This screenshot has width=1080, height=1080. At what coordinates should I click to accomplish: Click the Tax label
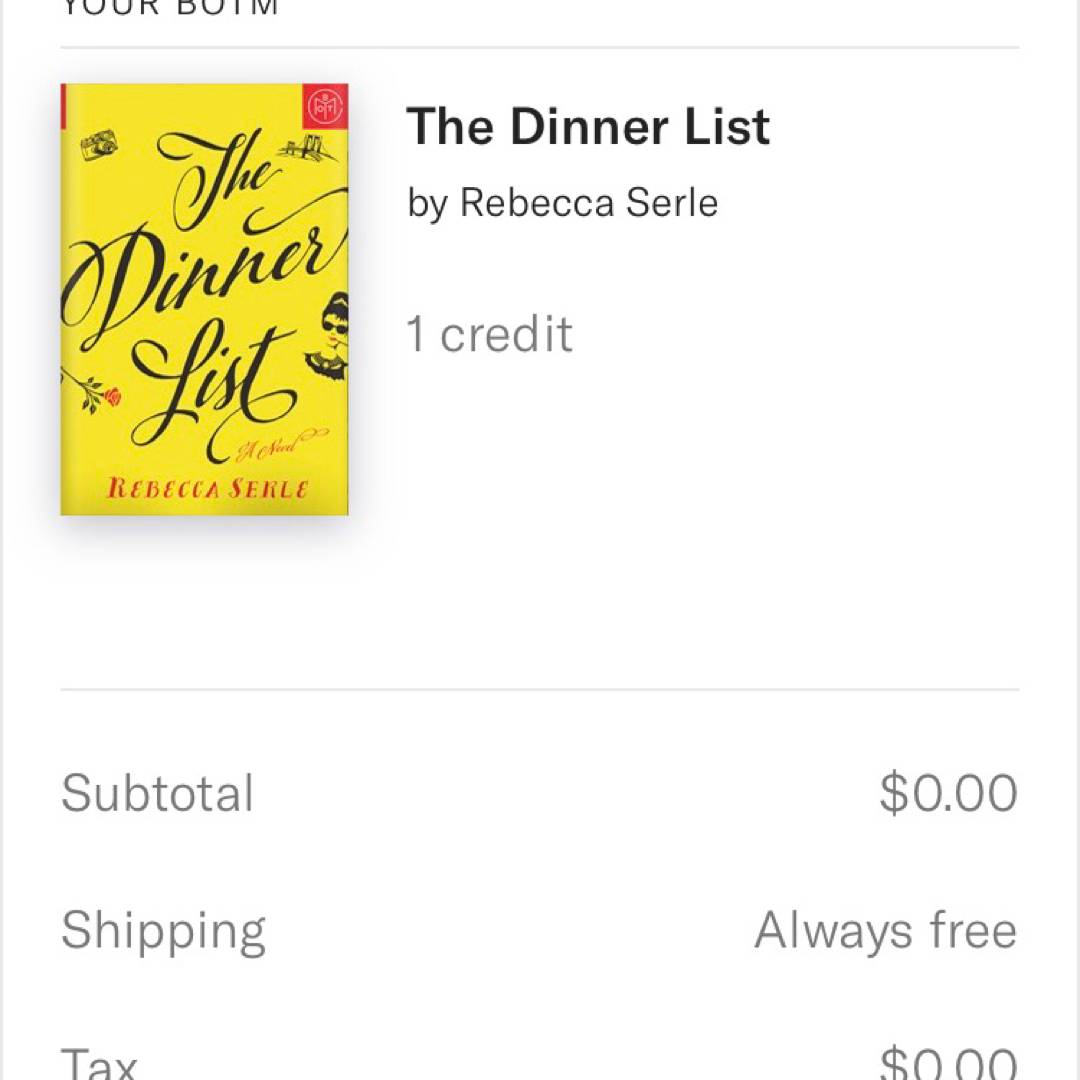coord(98,1062)
